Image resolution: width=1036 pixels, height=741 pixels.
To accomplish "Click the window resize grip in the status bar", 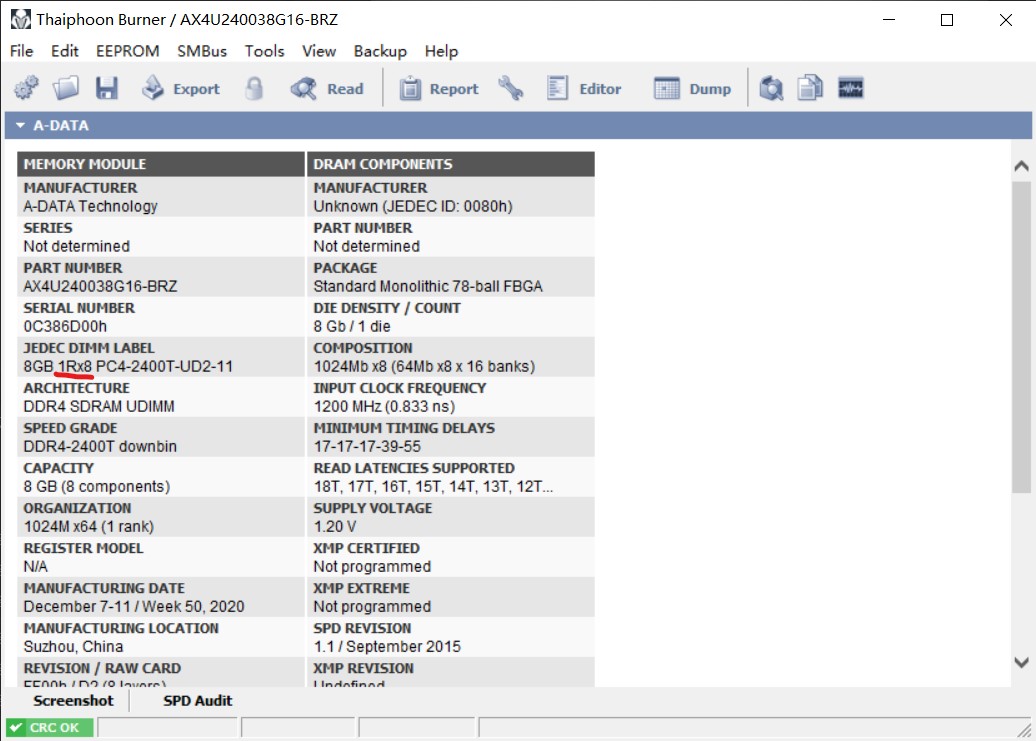I will tap(1023, 729).
